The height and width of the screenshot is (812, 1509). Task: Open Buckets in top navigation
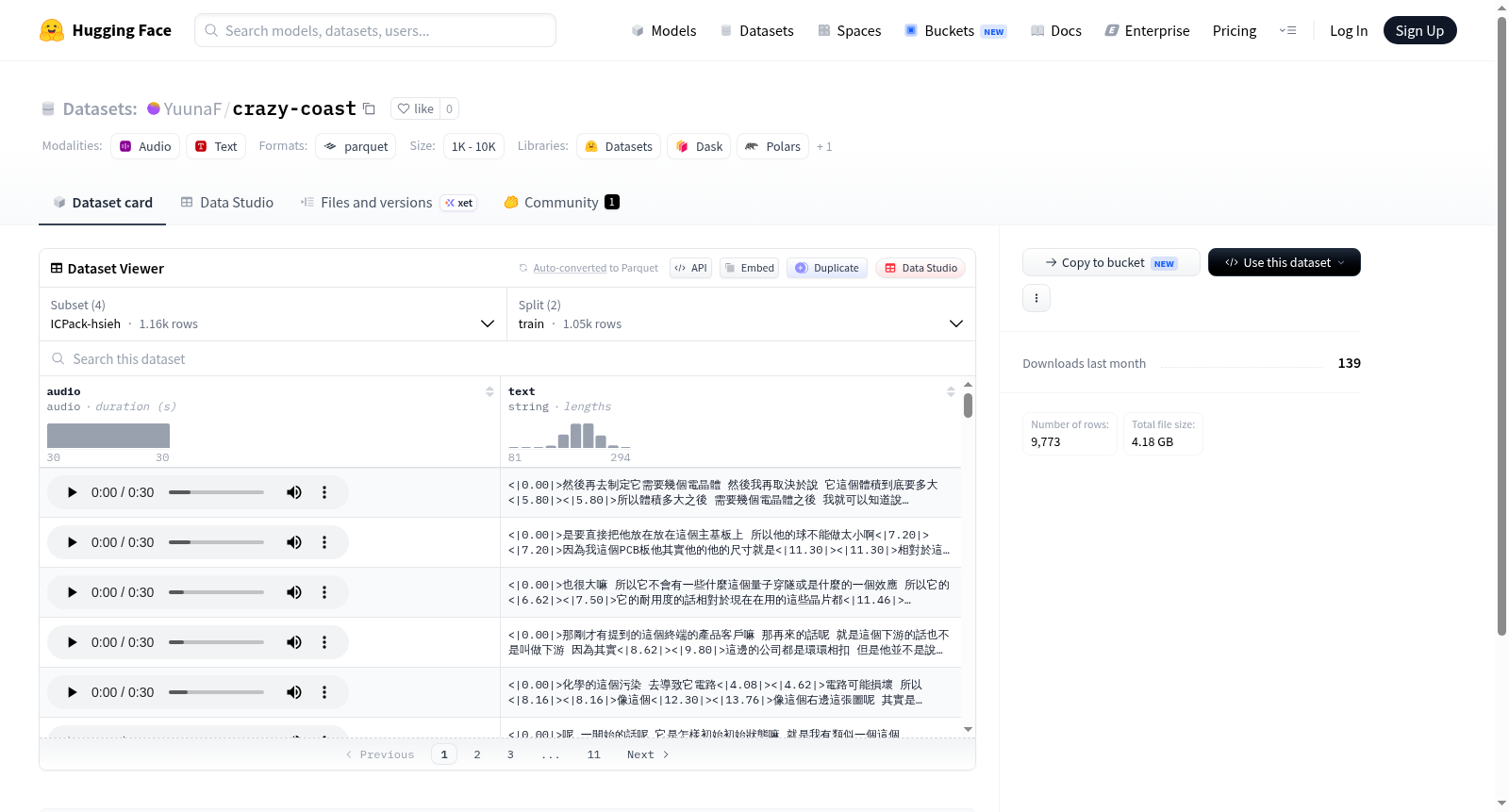coord(955,30)
